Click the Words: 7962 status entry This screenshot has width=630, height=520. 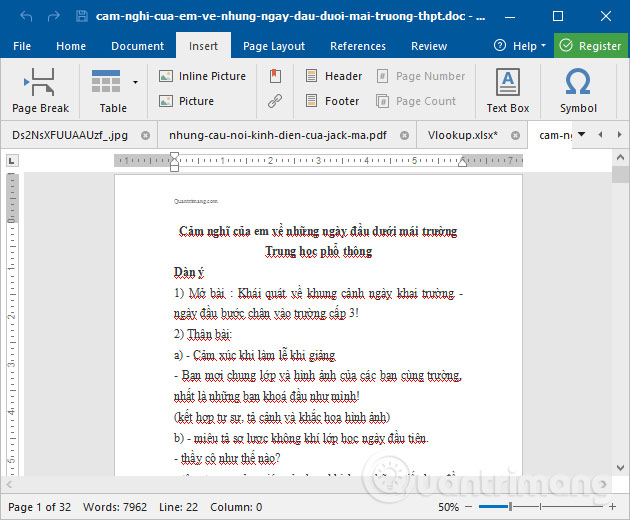tap(115, 507)
